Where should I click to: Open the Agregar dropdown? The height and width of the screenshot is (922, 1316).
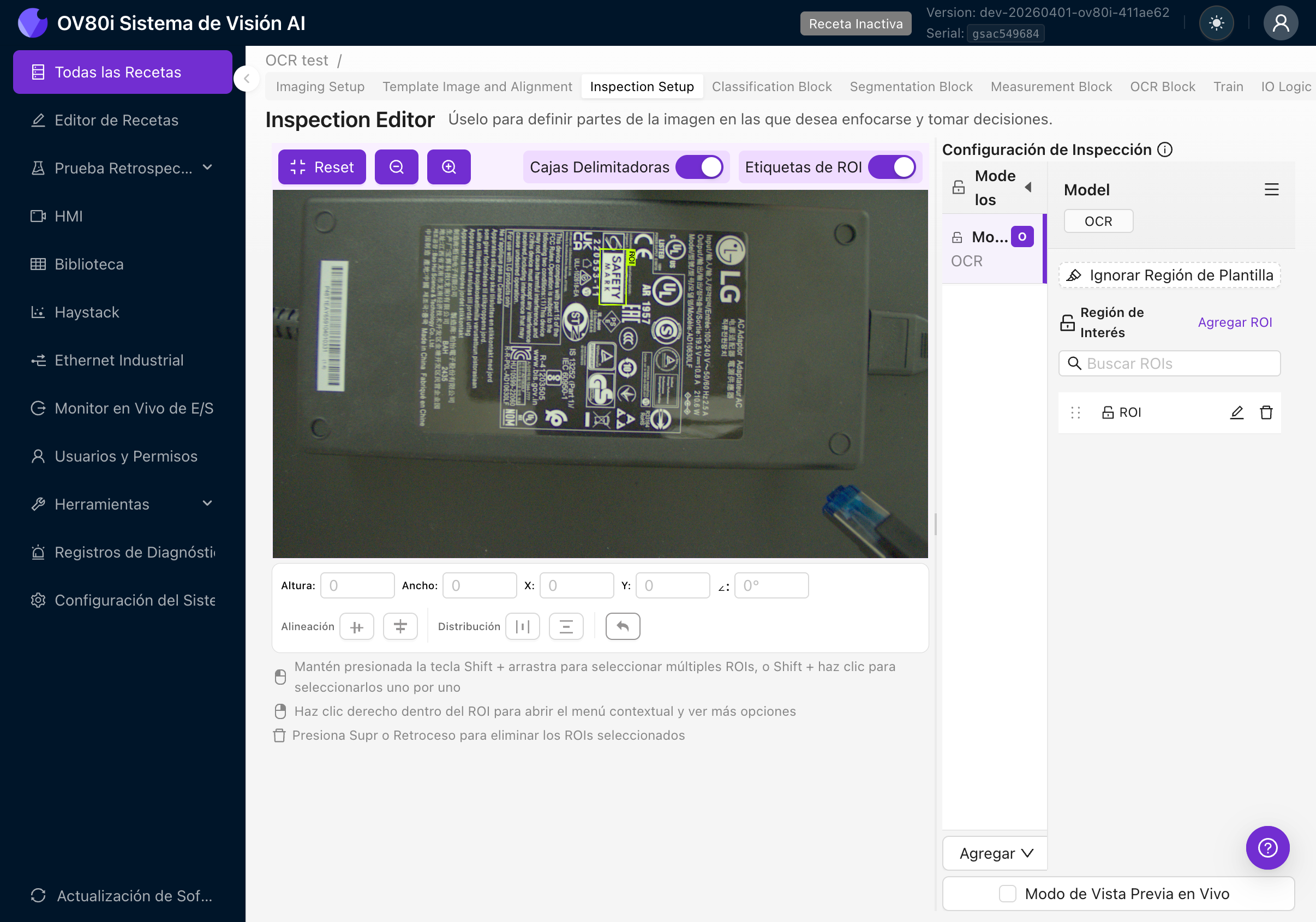pos(995,853)
